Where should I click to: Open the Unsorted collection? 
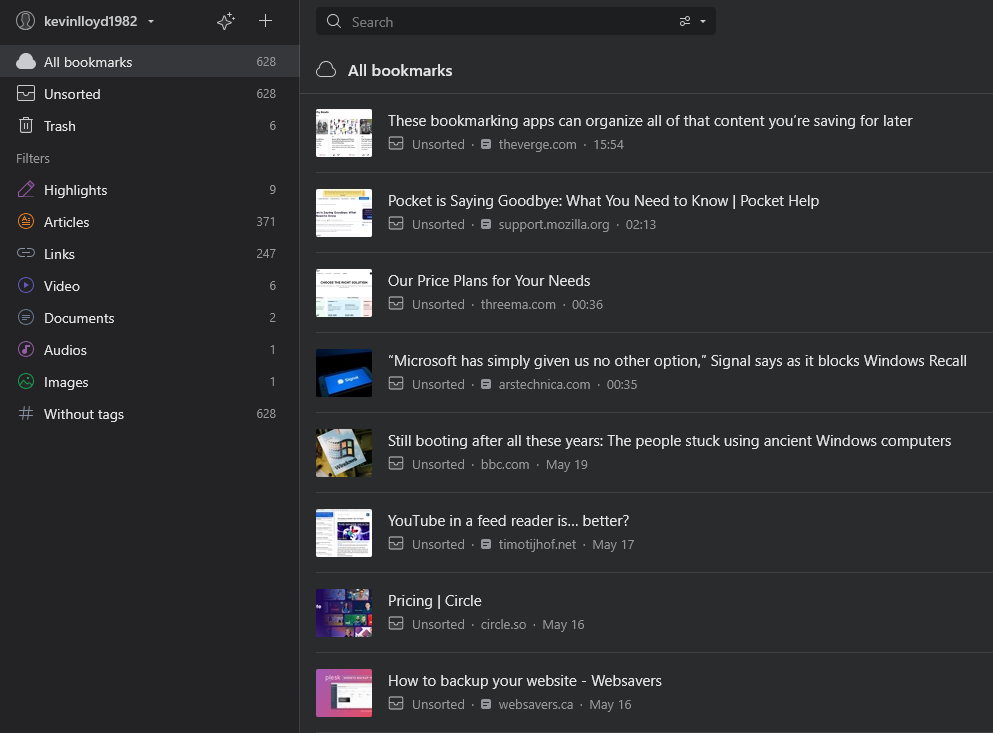pos(149,94)
